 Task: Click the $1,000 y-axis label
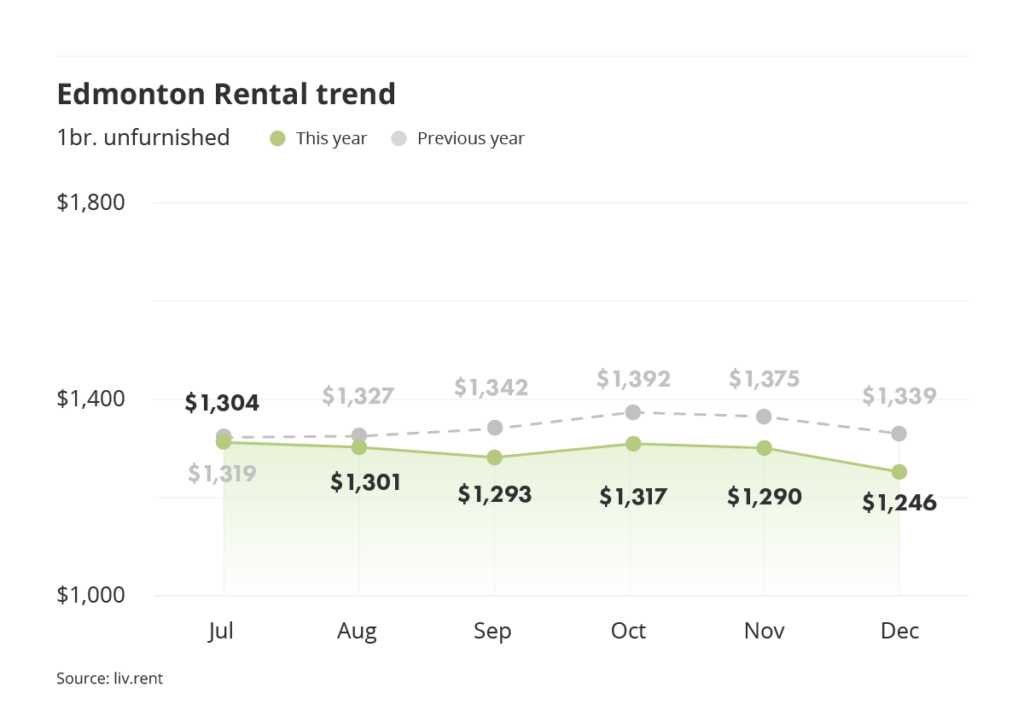[90, 595]
